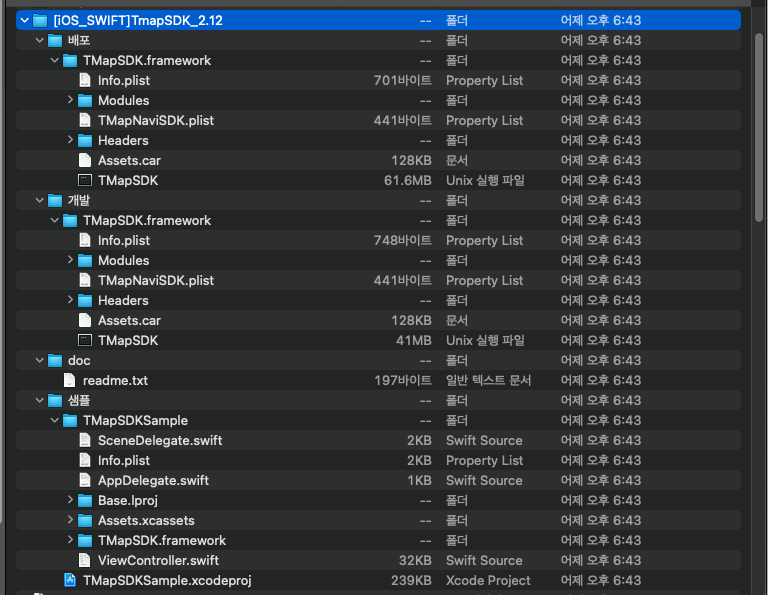Click the 32KB size value
This screenshot has width=768, height=595.
415,560
